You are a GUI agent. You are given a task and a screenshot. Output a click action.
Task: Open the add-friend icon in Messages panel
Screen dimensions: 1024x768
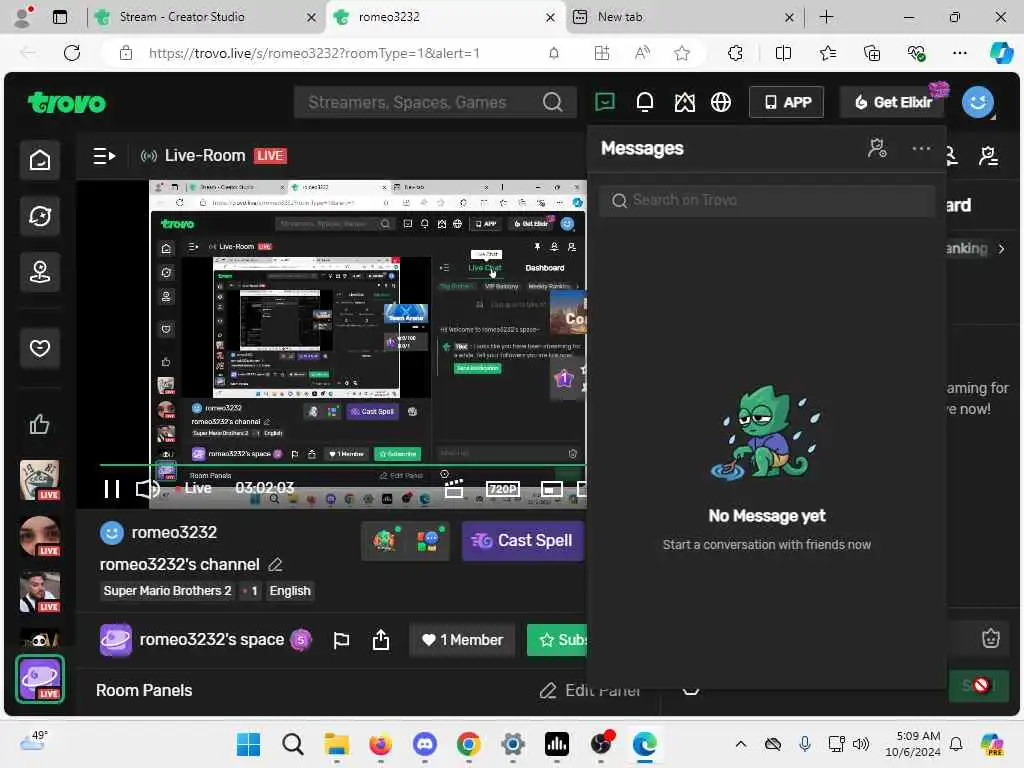(x=877, y=148)
